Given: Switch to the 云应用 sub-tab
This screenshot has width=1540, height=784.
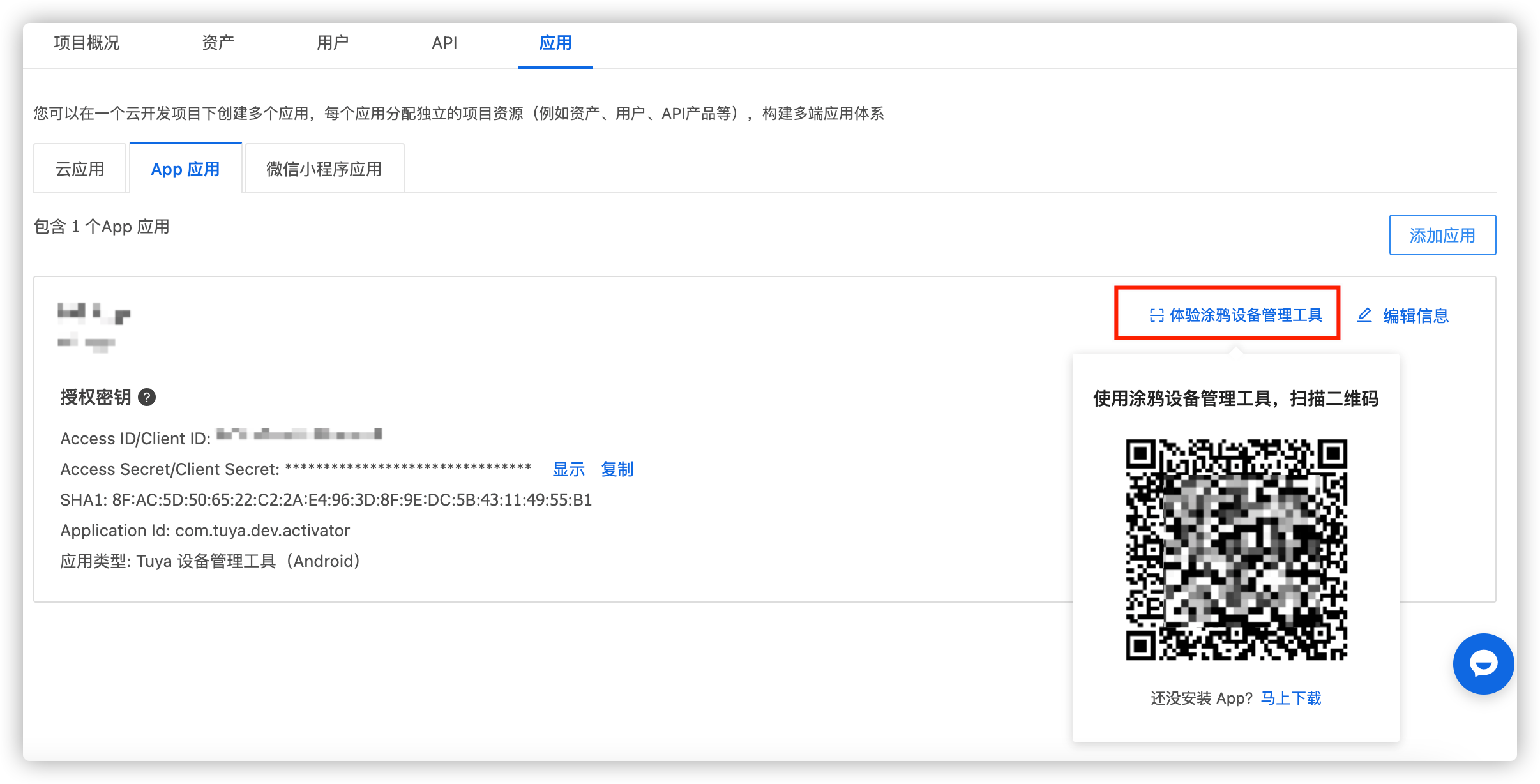Looking at the screenshot, I should point(80,169).
